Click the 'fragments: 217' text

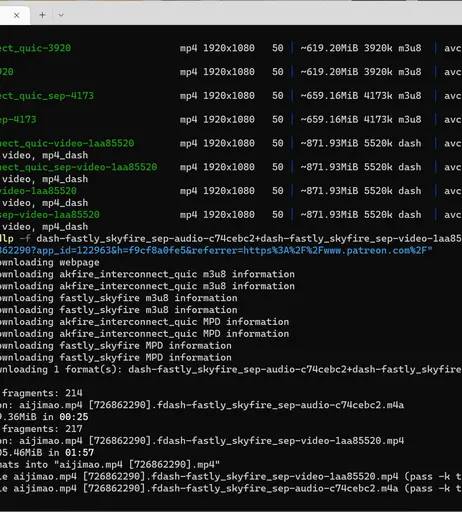click(x=42, y=429)
